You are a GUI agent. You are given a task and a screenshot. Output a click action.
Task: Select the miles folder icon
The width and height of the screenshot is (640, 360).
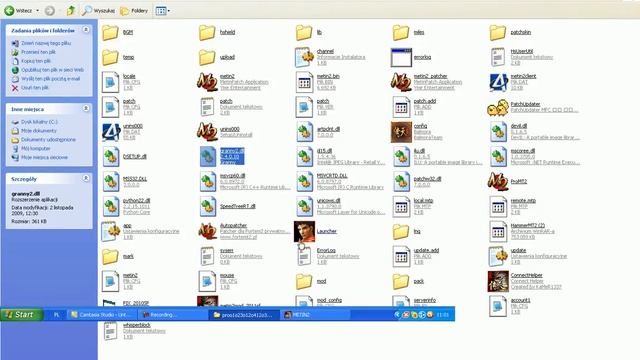click(x=401, y=32)
